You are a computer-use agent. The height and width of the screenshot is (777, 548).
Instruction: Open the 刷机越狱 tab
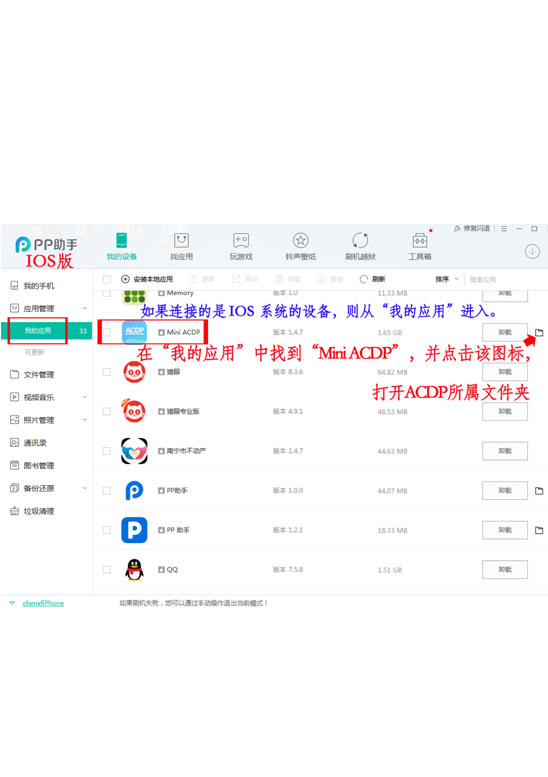click(360, 246)
